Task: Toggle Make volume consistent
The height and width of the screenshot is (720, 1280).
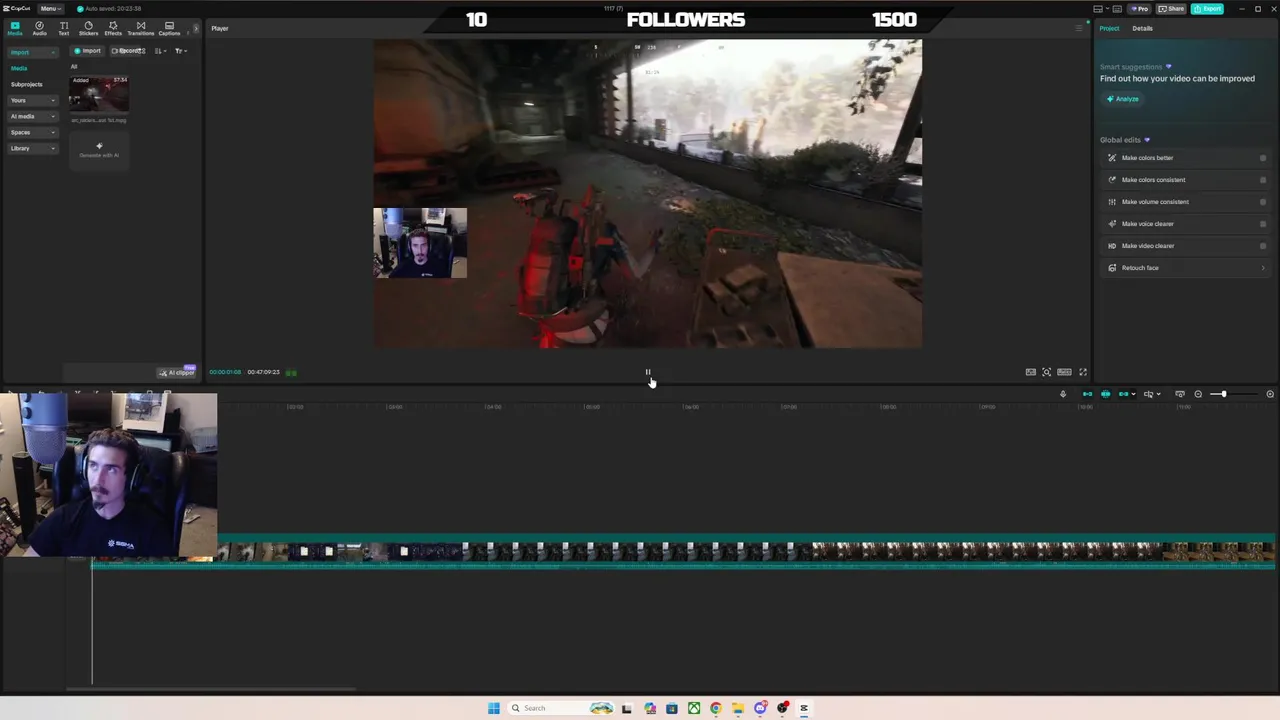Action: [x=1263, y=202]
